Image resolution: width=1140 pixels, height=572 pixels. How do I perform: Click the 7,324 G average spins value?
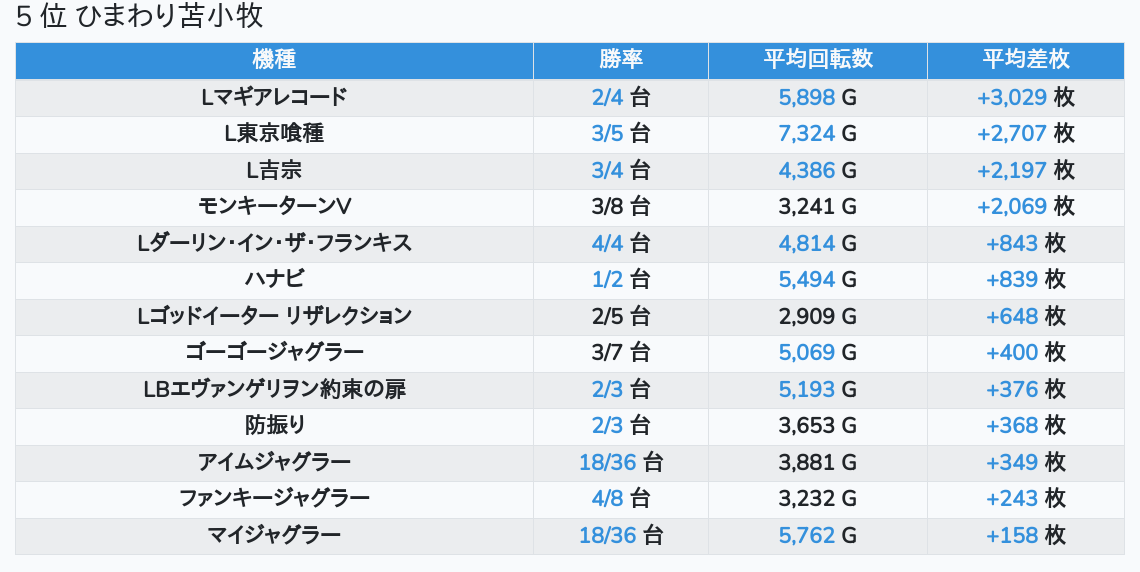pos(818,134)
